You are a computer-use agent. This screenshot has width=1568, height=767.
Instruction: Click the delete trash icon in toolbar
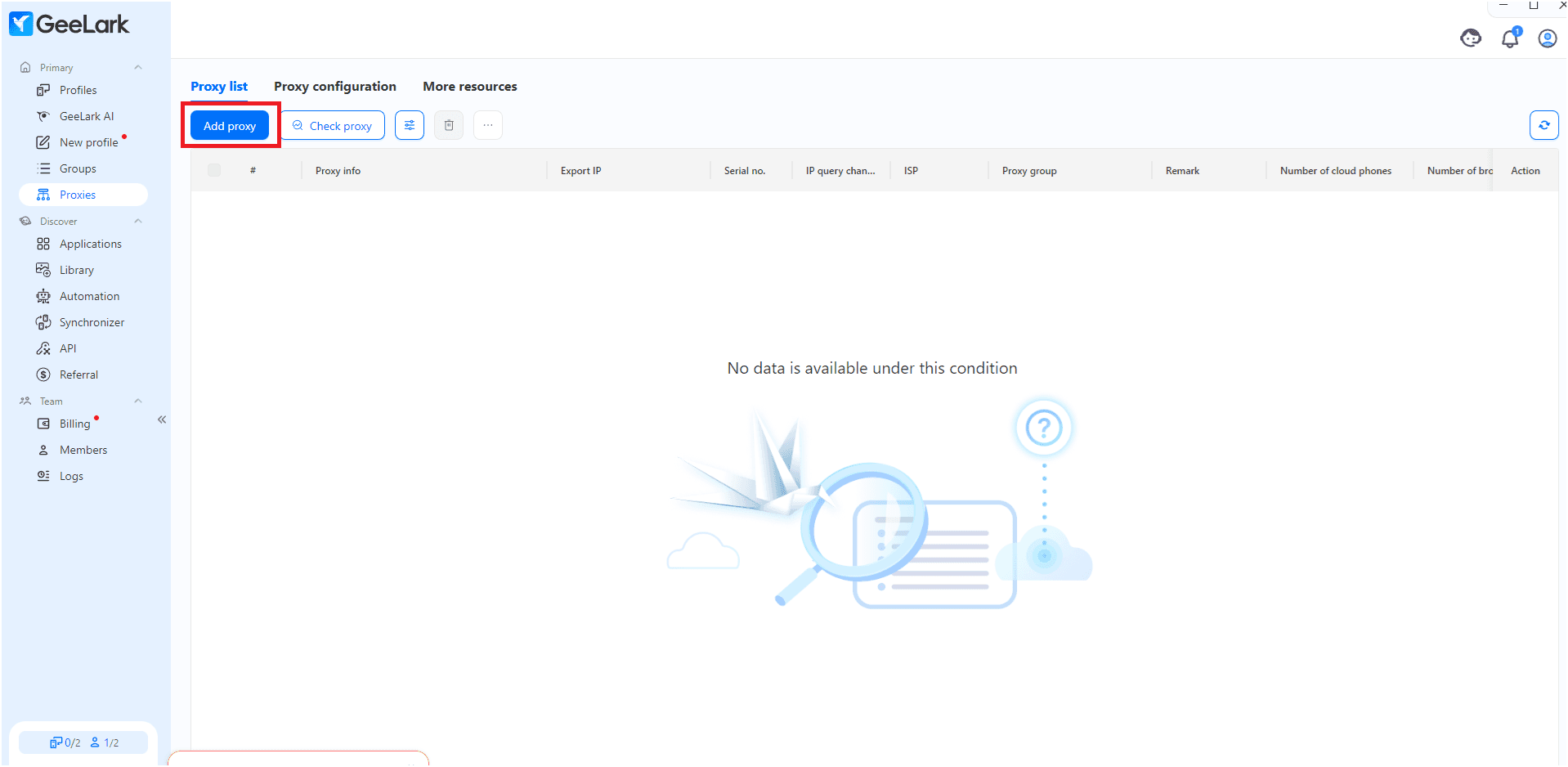(448, 125)
